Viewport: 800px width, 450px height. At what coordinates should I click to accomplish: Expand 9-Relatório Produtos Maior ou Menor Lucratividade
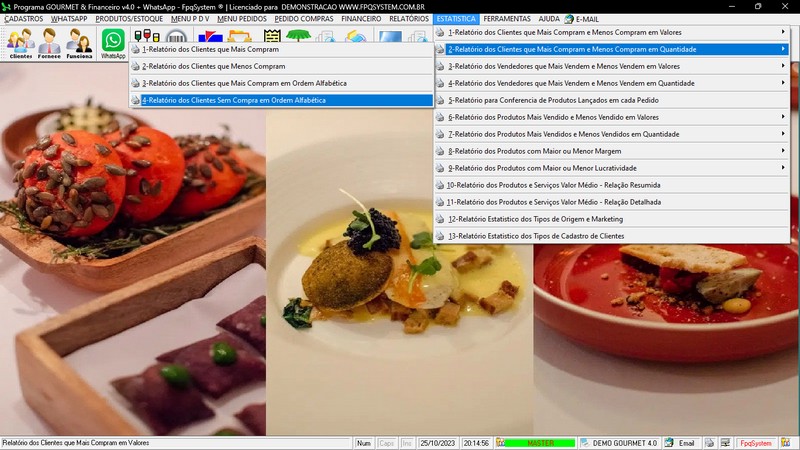pos(611,168)
